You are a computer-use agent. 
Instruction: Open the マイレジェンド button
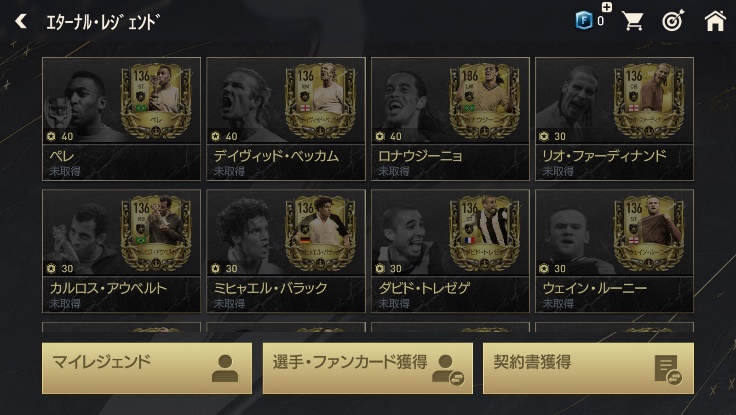tap(147, 368)
